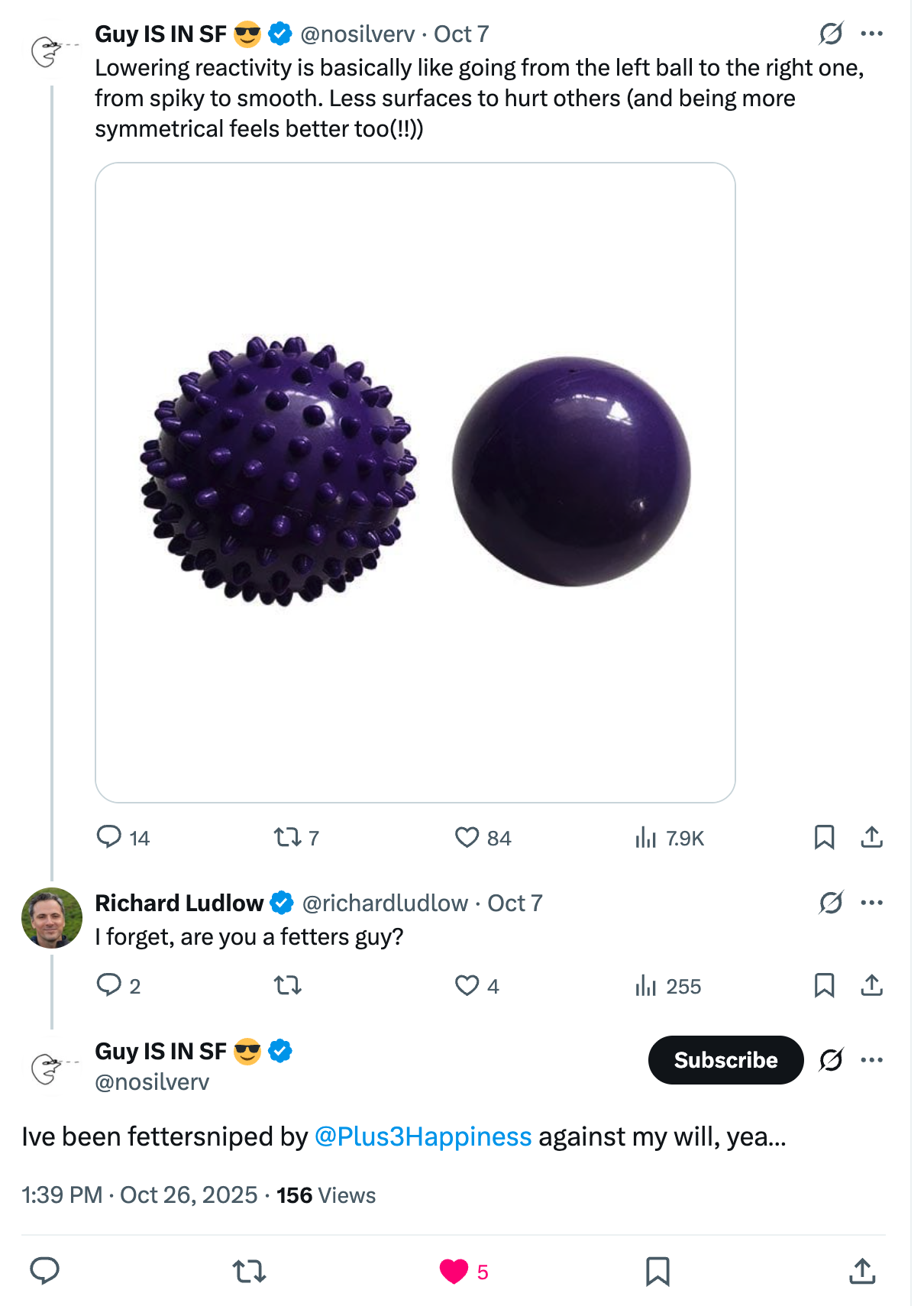The image size is (924, 1306).
Task: Repost the fettersniped tweet
Action: click(x=249, y=1271)
